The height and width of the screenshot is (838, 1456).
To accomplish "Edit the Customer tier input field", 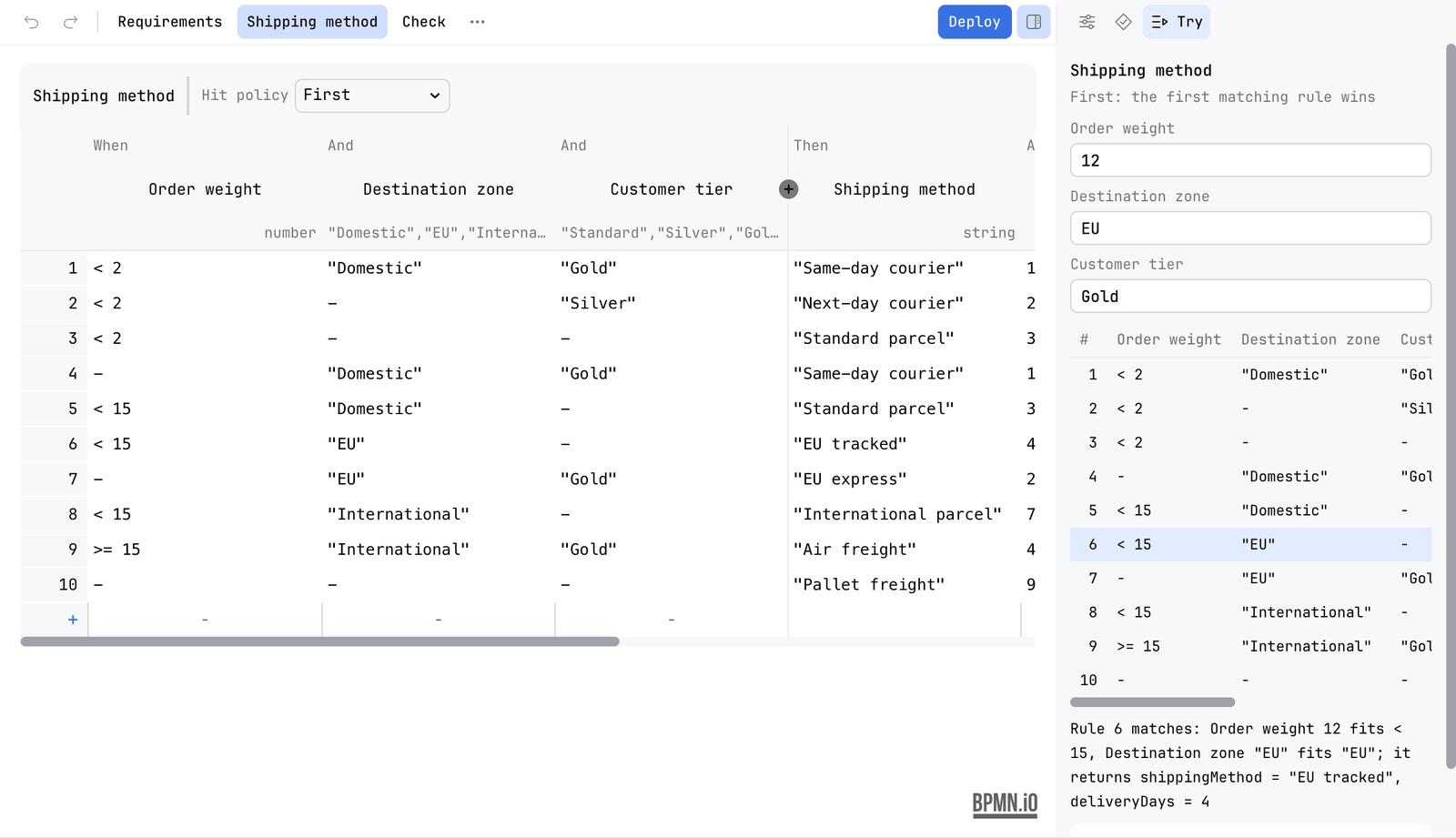I will [1250, 296].
